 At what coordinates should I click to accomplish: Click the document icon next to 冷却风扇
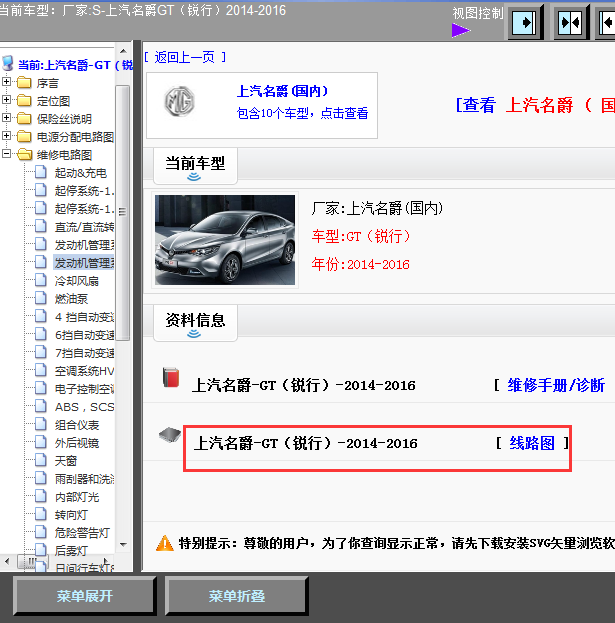40,280
